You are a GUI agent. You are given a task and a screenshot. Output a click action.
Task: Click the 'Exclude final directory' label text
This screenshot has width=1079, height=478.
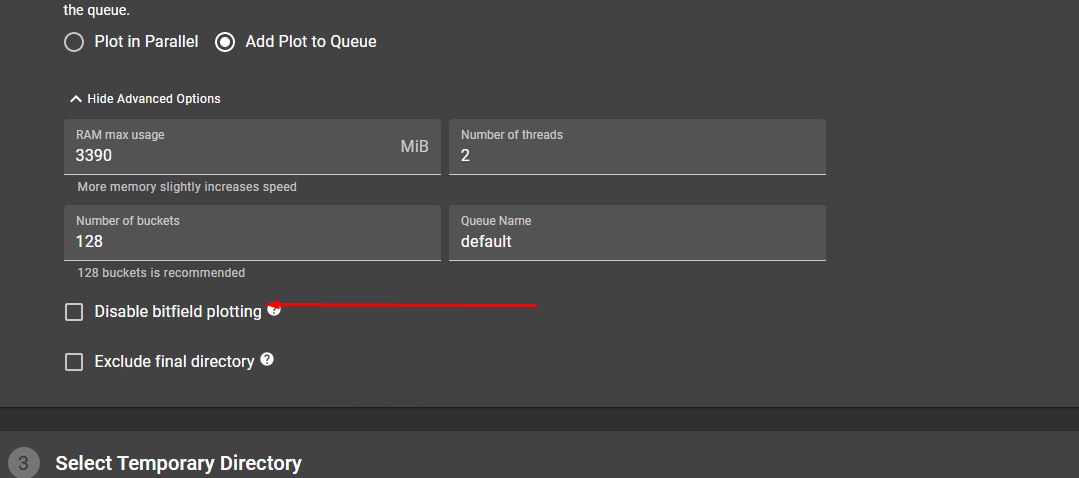point(174,362)
